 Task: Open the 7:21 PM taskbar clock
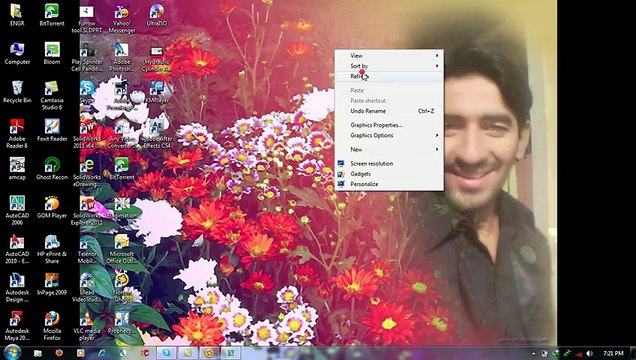click(613, 354)
